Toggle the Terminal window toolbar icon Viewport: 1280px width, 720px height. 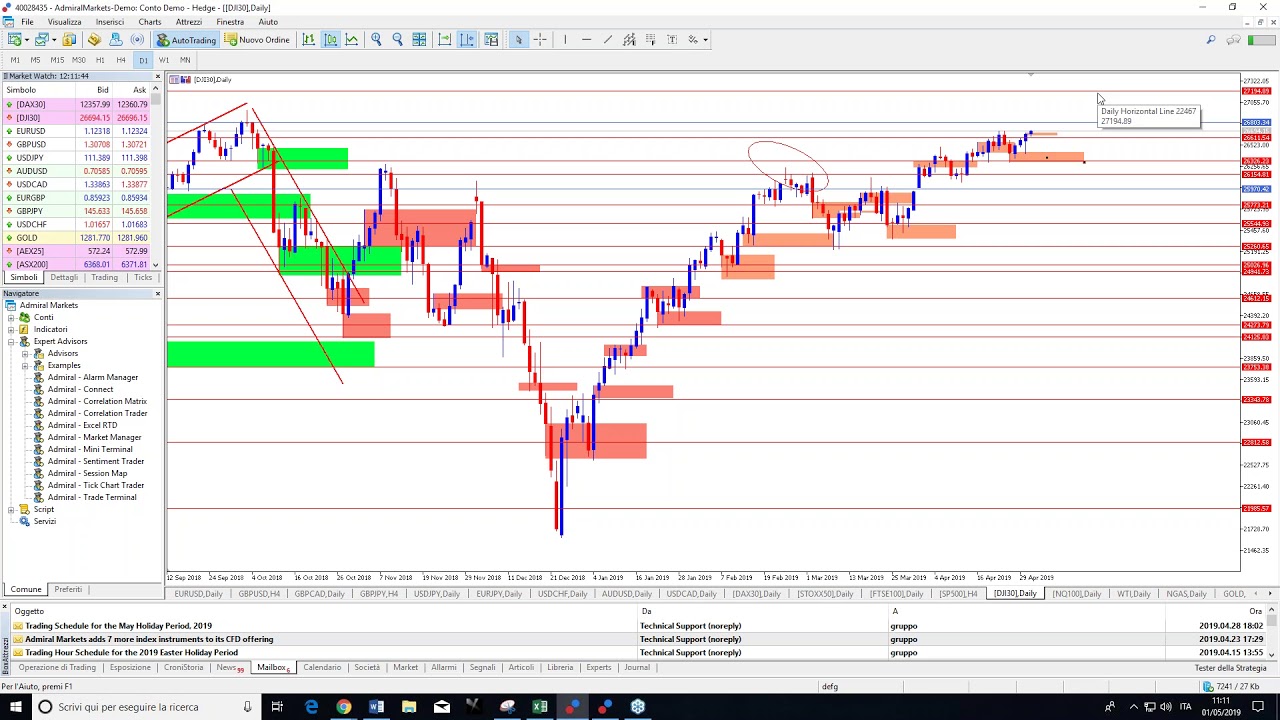tap(137, 40)
